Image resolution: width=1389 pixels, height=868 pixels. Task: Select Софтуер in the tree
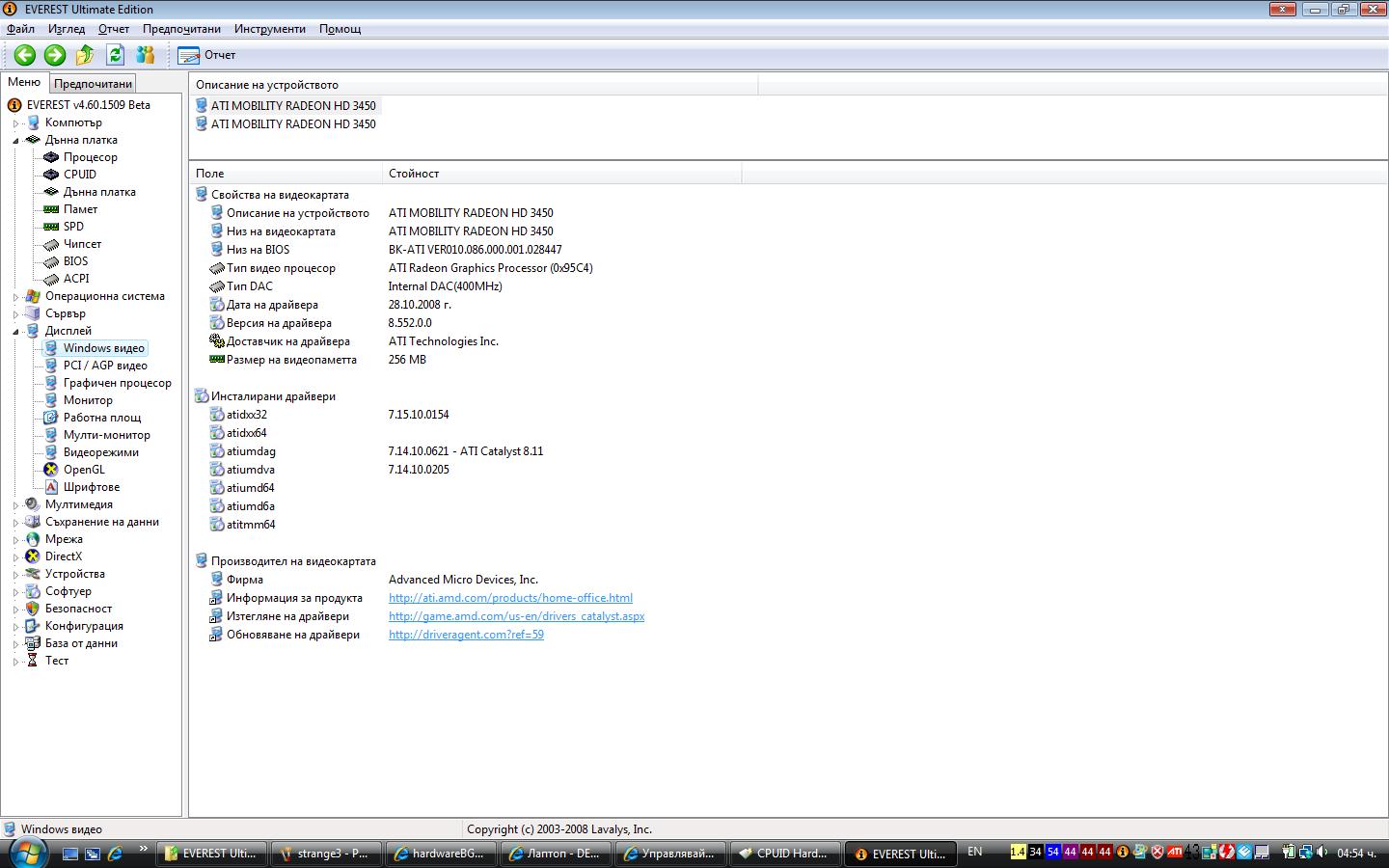click(x=68, y=591)
